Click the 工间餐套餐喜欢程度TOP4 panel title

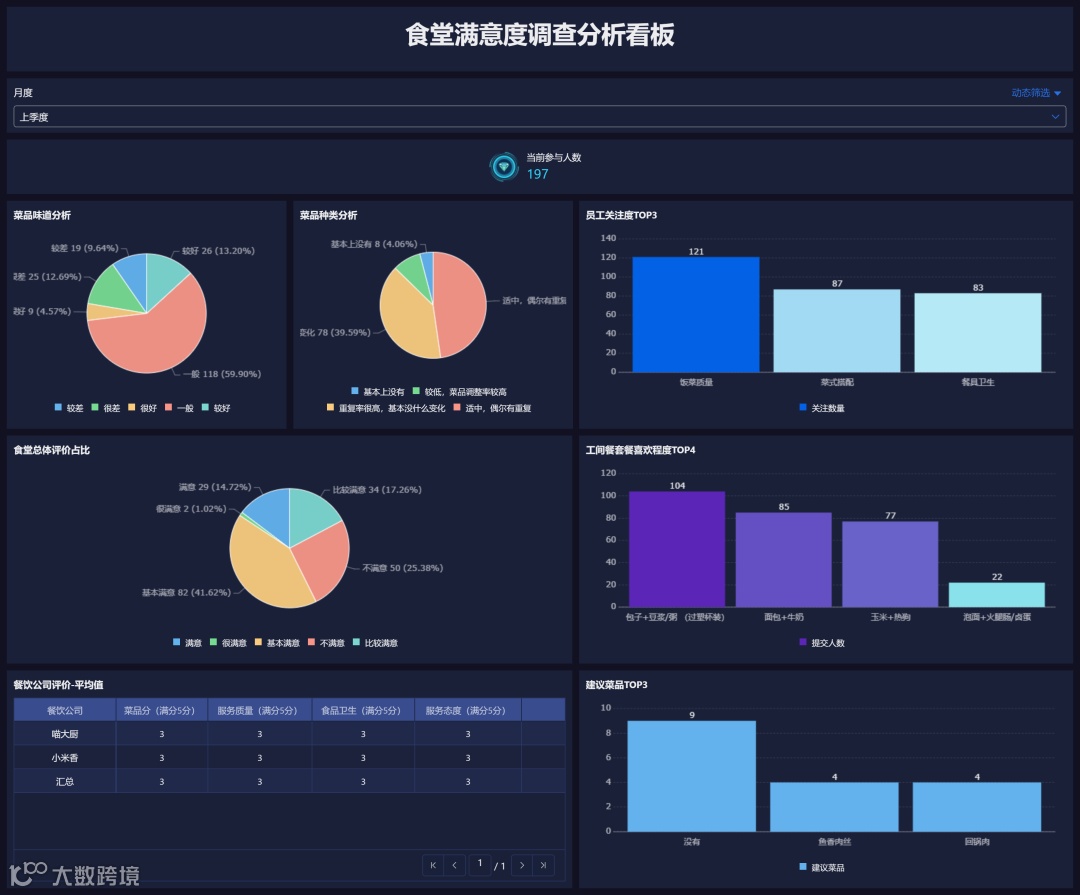click(641, 450)
